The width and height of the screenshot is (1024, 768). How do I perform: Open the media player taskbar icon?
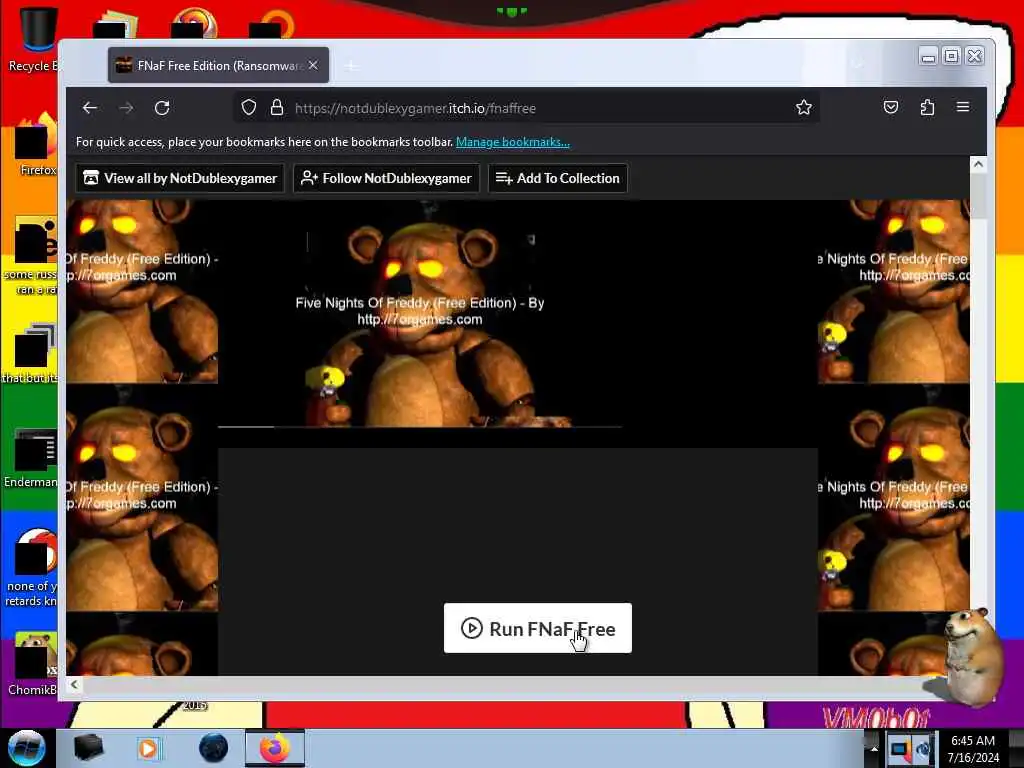148,748
